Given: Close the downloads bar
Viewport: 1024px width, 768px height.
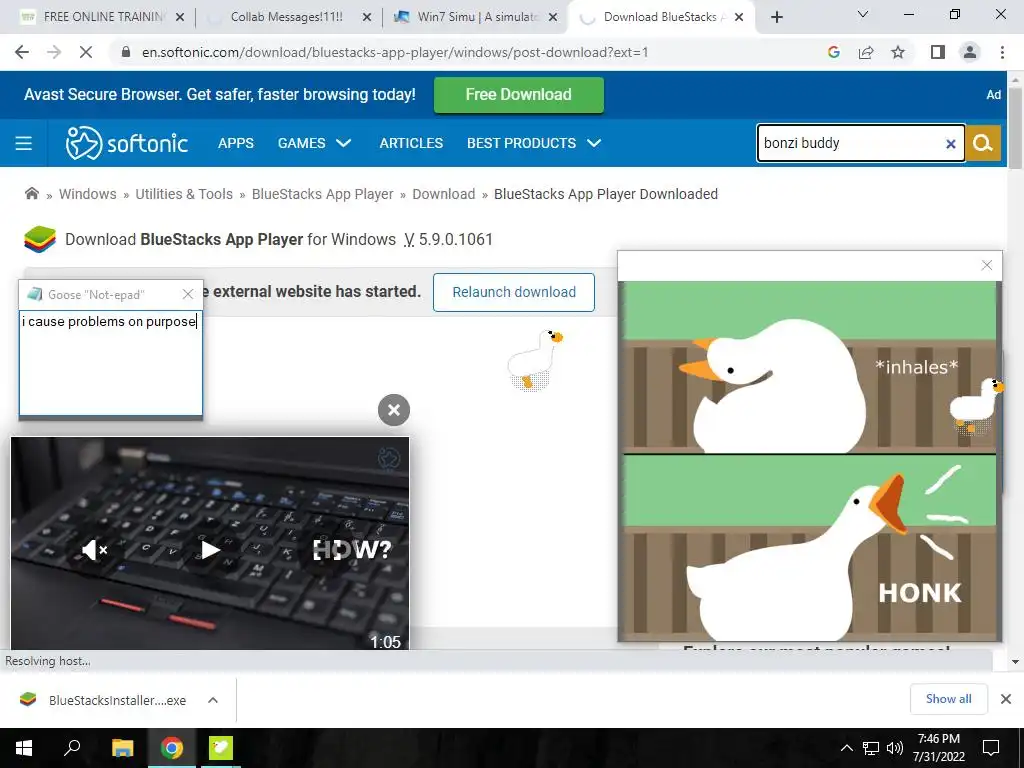Looking at the screenshot, I should [1006, 699].
